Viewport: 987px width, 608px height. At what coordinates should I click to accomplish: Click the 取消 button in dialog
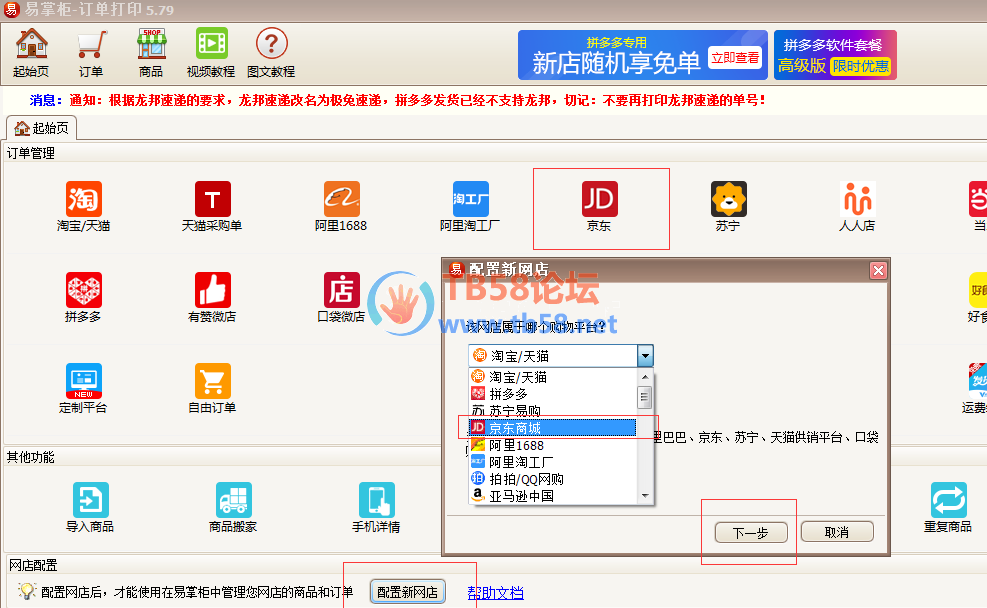coord(837,532)
